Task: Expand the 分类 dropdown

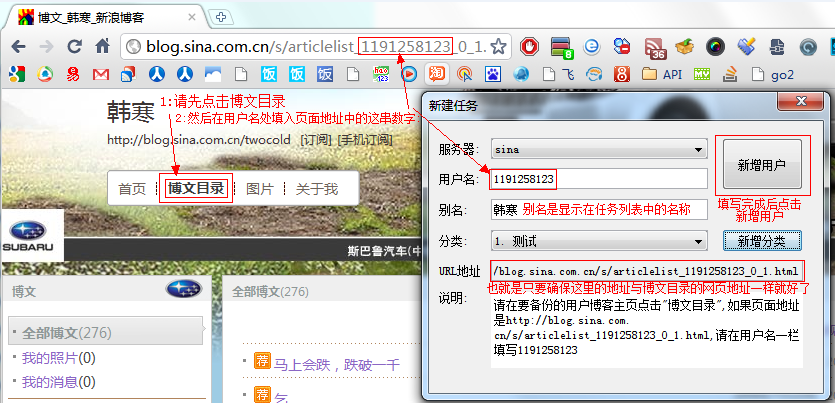Action: point(600,241)
